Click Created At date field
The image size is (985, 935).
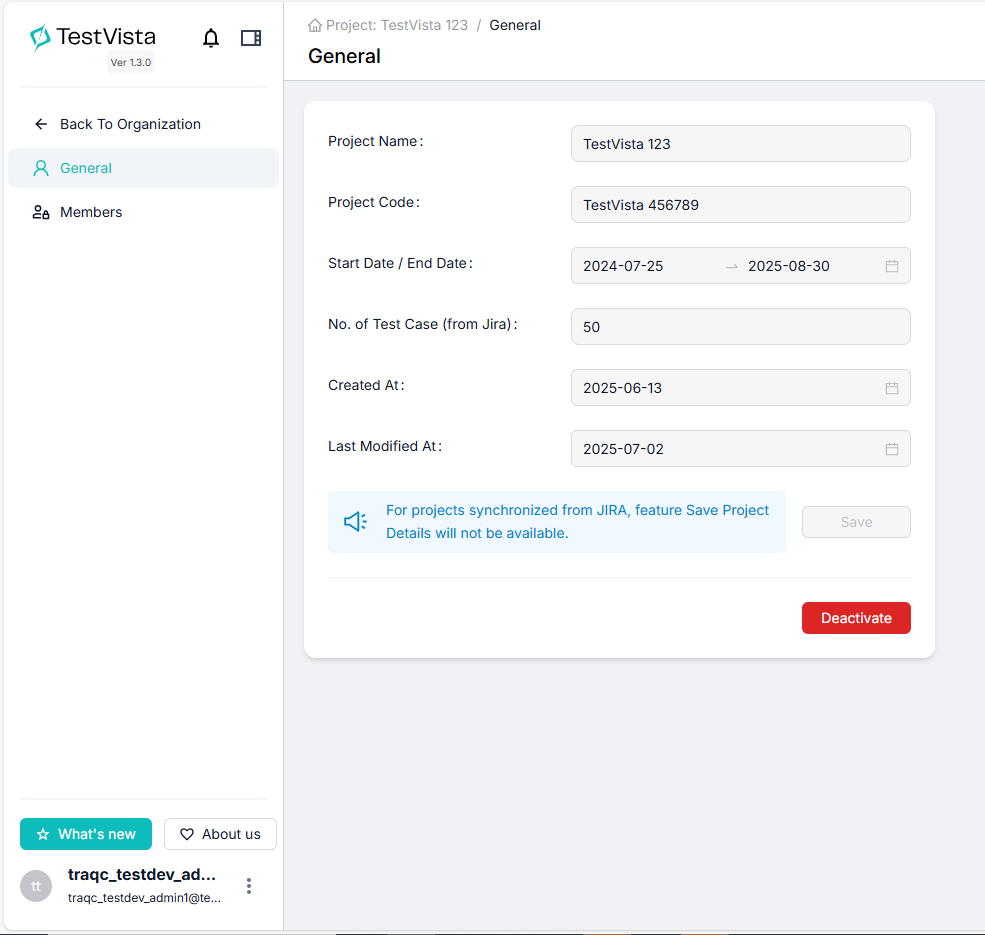click(x=741, y=388)
